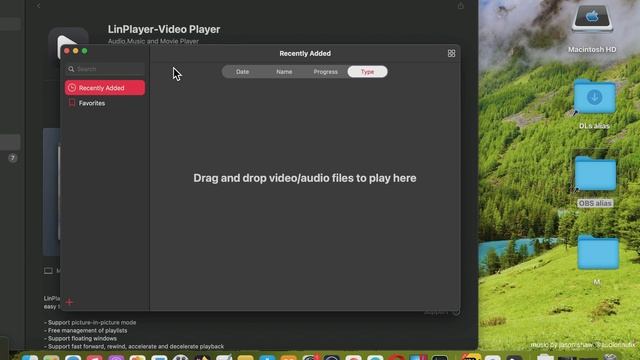This screenshot has width=640, height=360.
Task: Click the "OBS alias" label text
Action: [595, 203]
